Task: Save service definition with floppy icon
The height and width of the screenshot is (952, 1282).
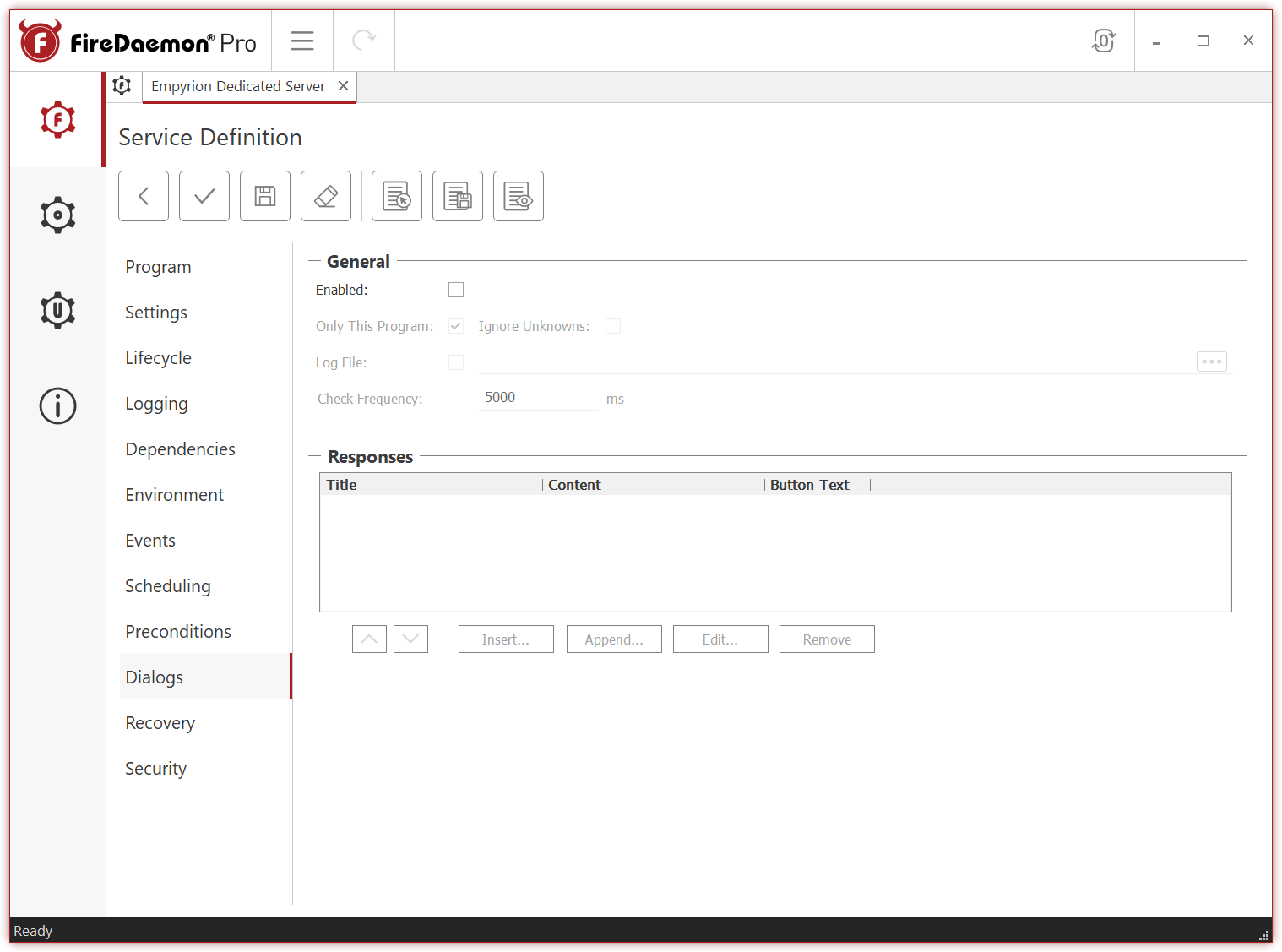Action: (265, 196)
